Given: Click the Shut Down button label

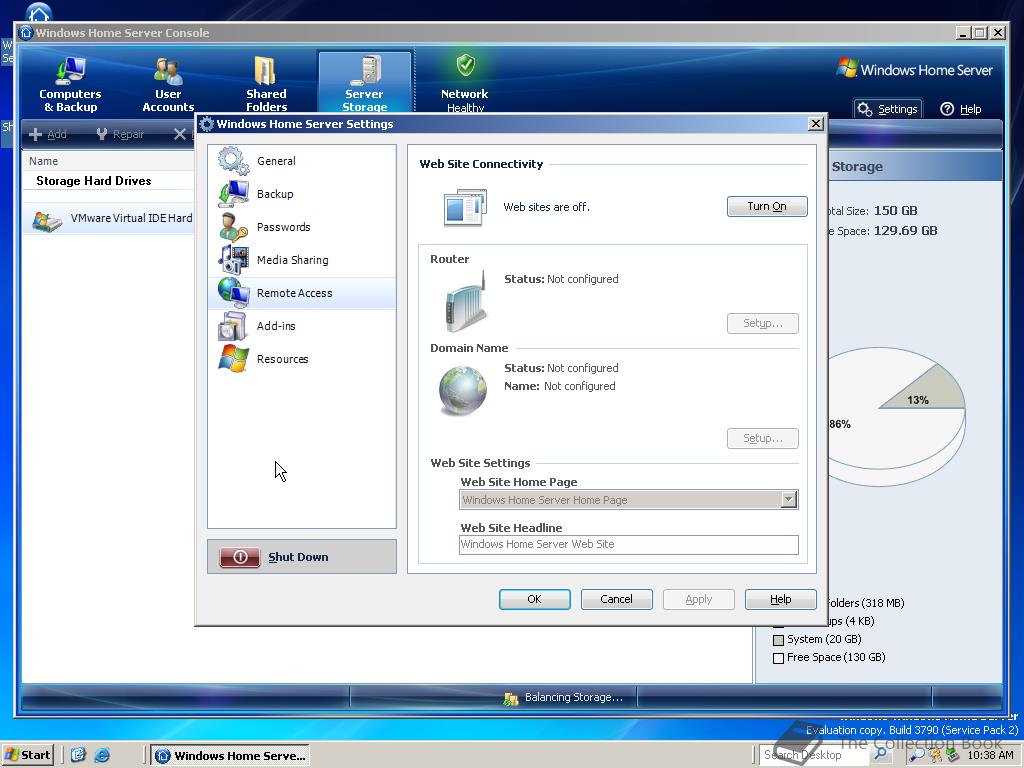Looking at the screenshot, I should [x=298, y=557].
